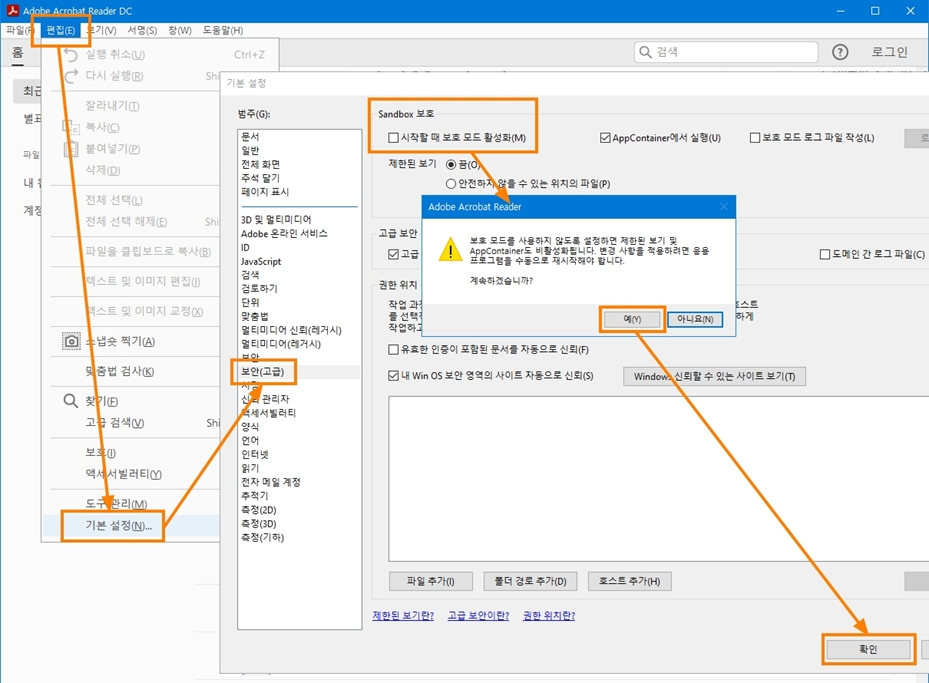This screenshot has width=929, height=683.
Task: Open the 권한 위치란? link
Action: click(549, 615)
